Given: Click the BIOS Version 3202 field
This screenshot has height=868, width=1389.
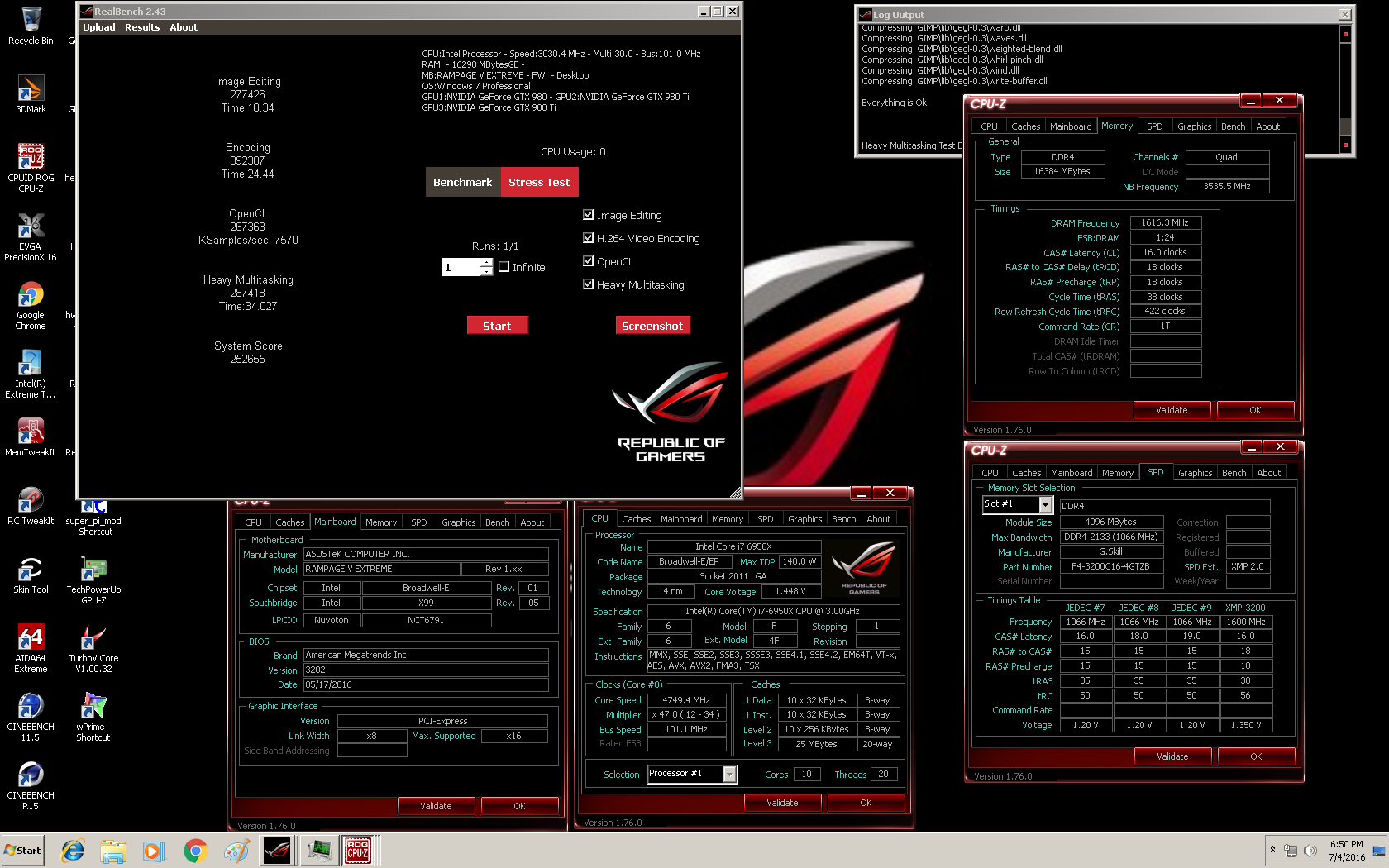Looking at the screenshot, I should tap(426, 670).
